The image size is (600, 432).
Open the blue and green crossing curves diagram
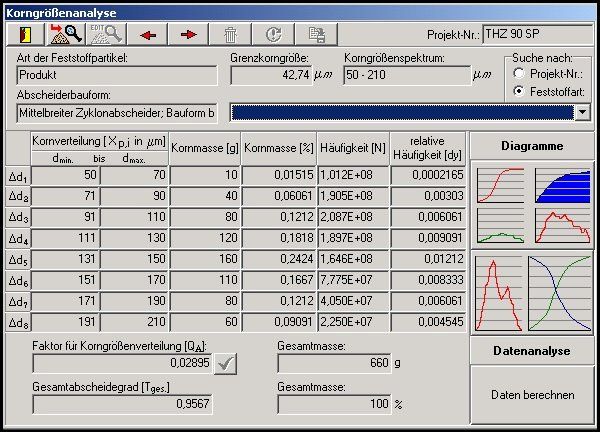point(558,295)
